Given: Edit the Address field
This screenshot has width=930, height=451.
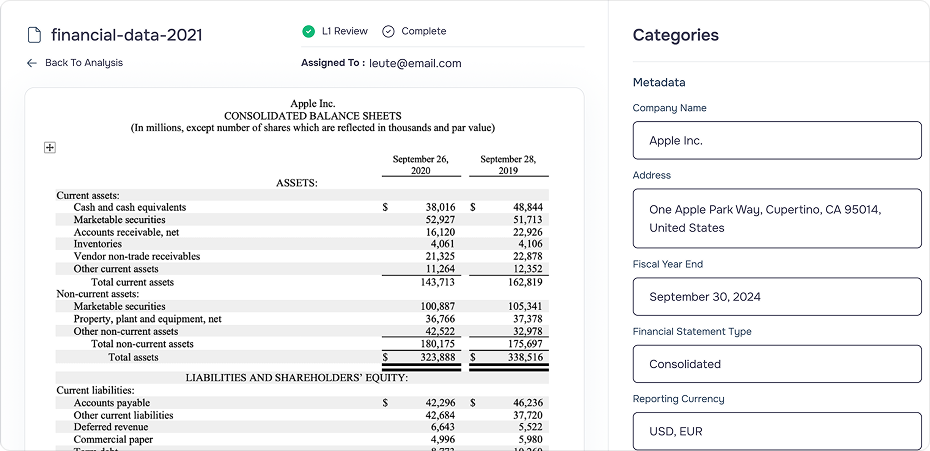Looking at the screenshot, I should coord(777,218).
